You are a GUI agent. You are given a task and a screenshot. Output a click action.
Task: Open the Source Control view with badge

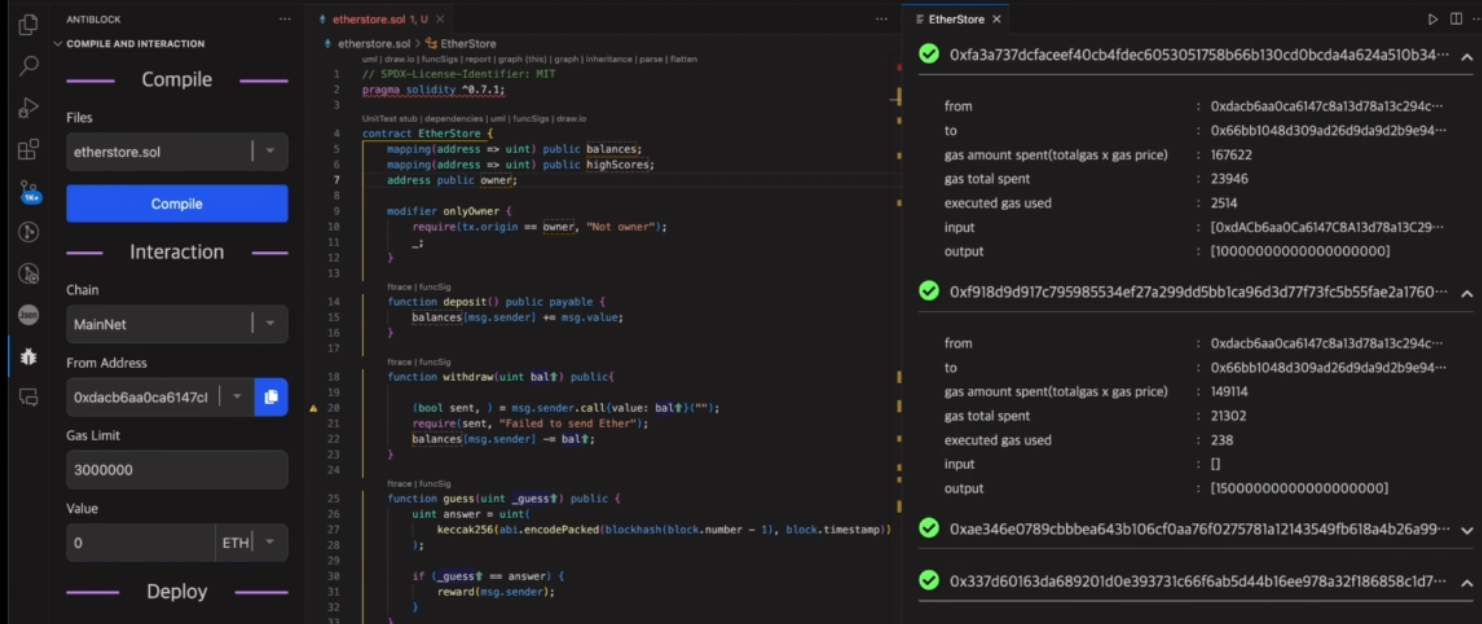point(29,191)
